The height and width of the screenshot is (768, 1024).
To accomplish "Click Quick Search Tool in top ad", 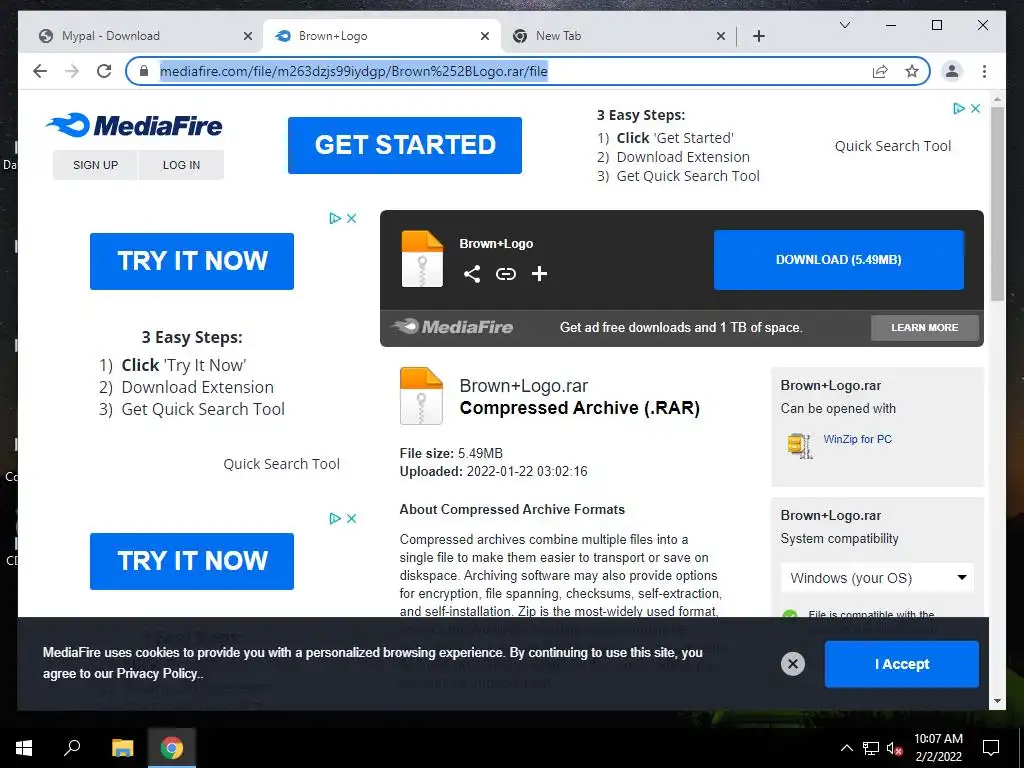I will tap(893, 146).
